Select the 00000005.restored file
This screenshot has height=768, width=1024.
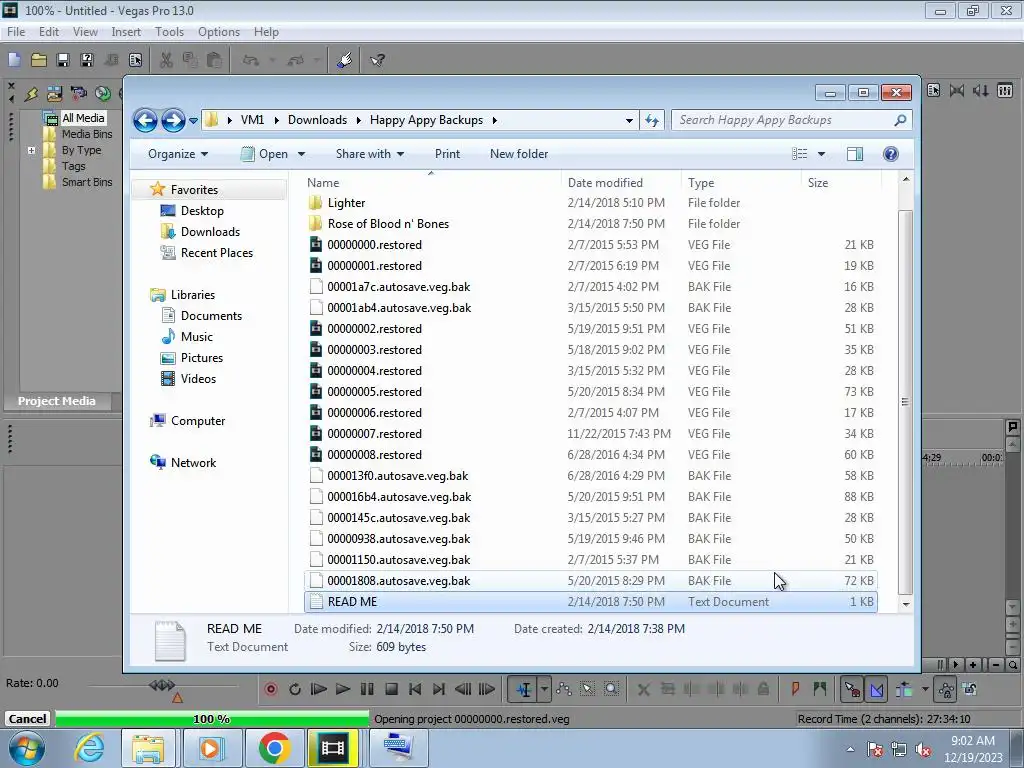click(590, 392)
